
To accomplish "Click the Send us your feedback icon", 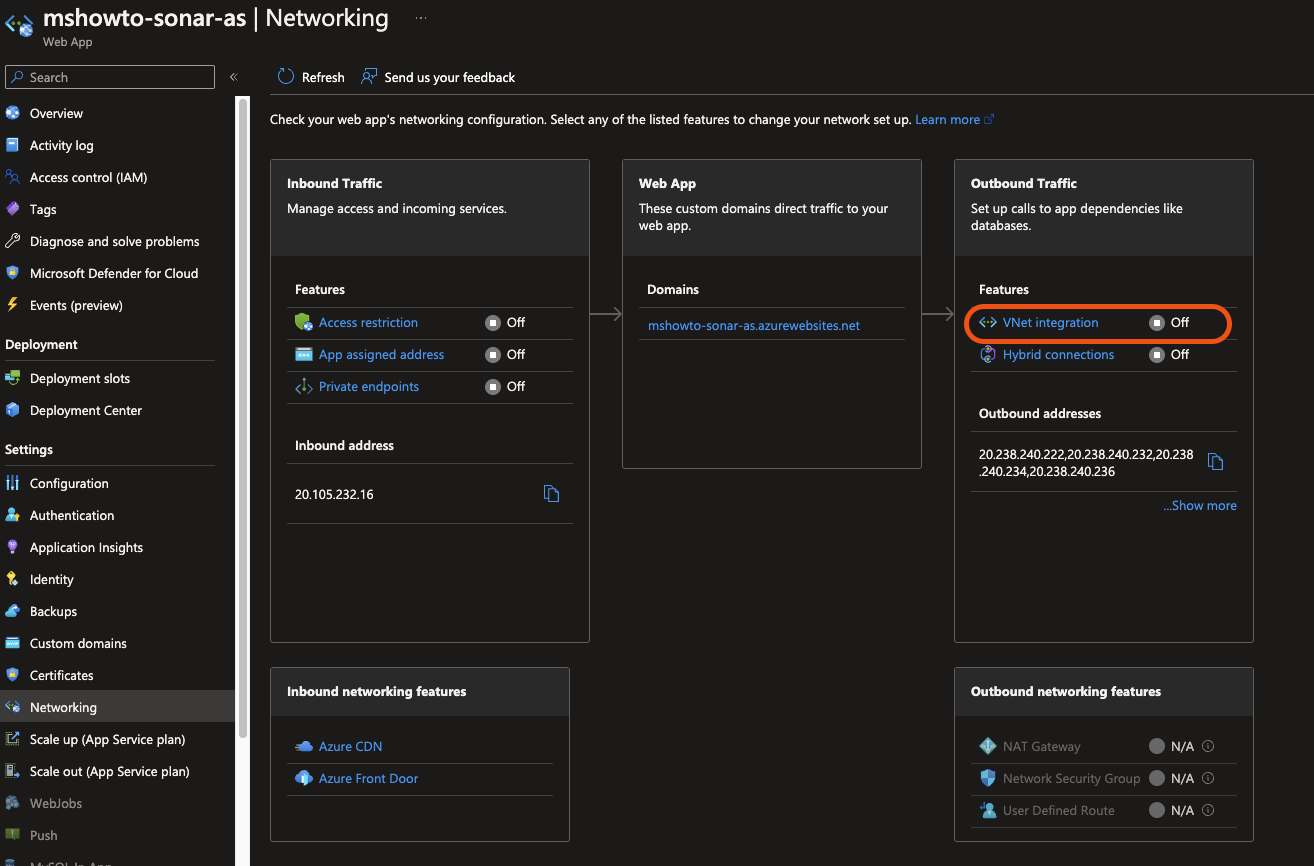I will click(369, 77).
